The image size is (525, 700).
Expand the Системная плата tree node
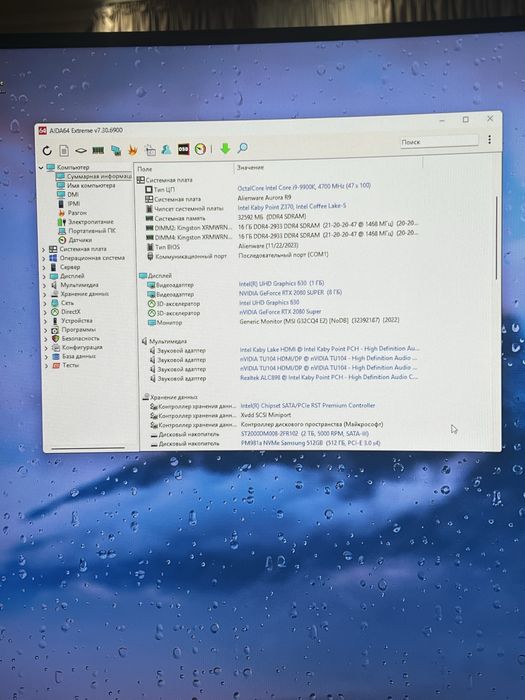[44, 250]
